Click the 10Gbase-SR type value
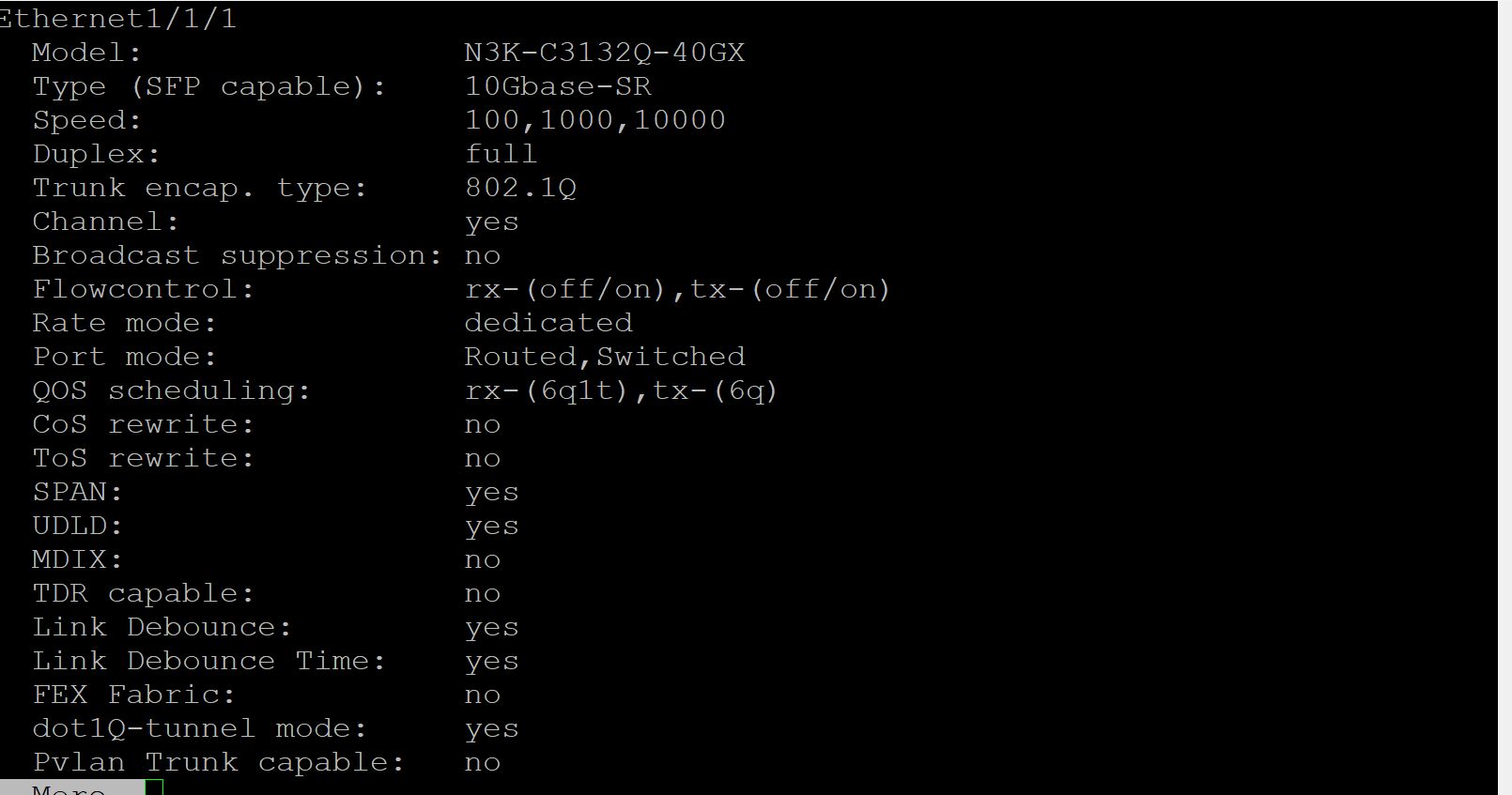This screenshot has height=795, width=1512. pyautogui.click(x=558, y=86)
